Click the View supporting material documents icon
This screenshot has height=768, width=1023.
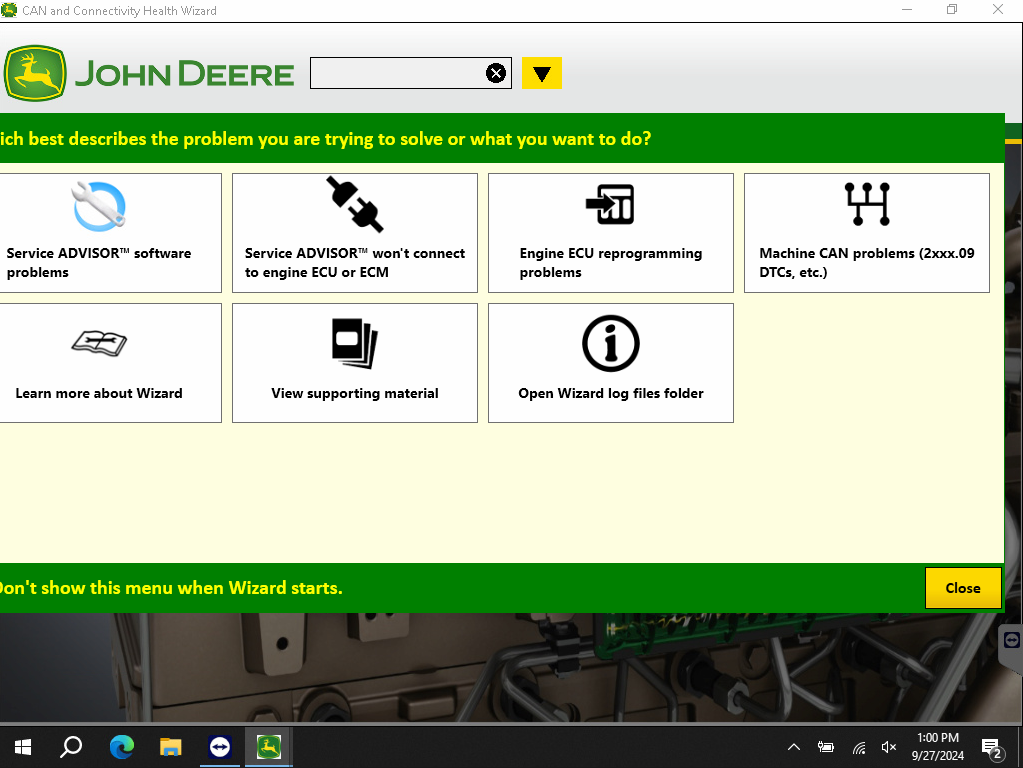pyautogui.click(x=354, y=343)
